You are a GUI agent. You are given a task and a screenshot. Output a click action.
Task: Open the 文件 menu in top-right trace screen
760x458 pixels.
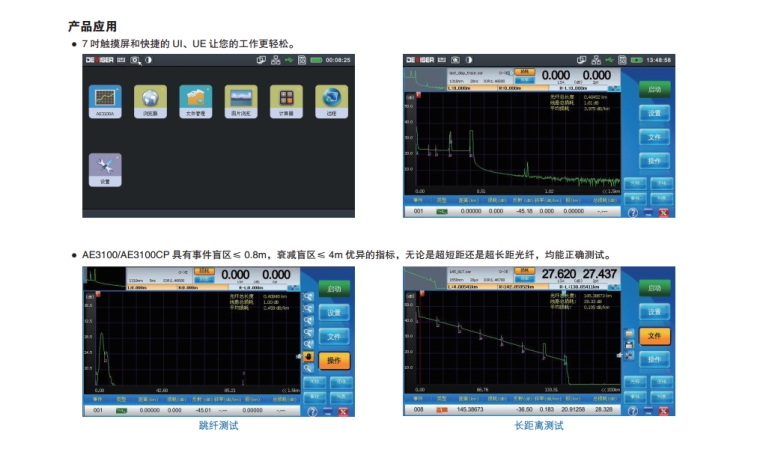654,137
